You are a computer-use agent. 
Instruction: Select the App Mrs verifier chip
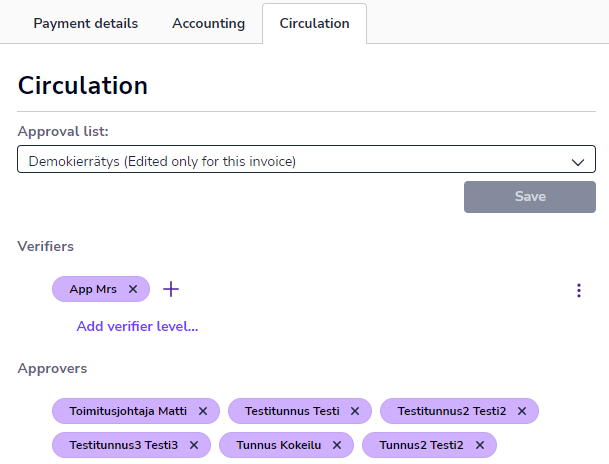(x=93, y=289)
